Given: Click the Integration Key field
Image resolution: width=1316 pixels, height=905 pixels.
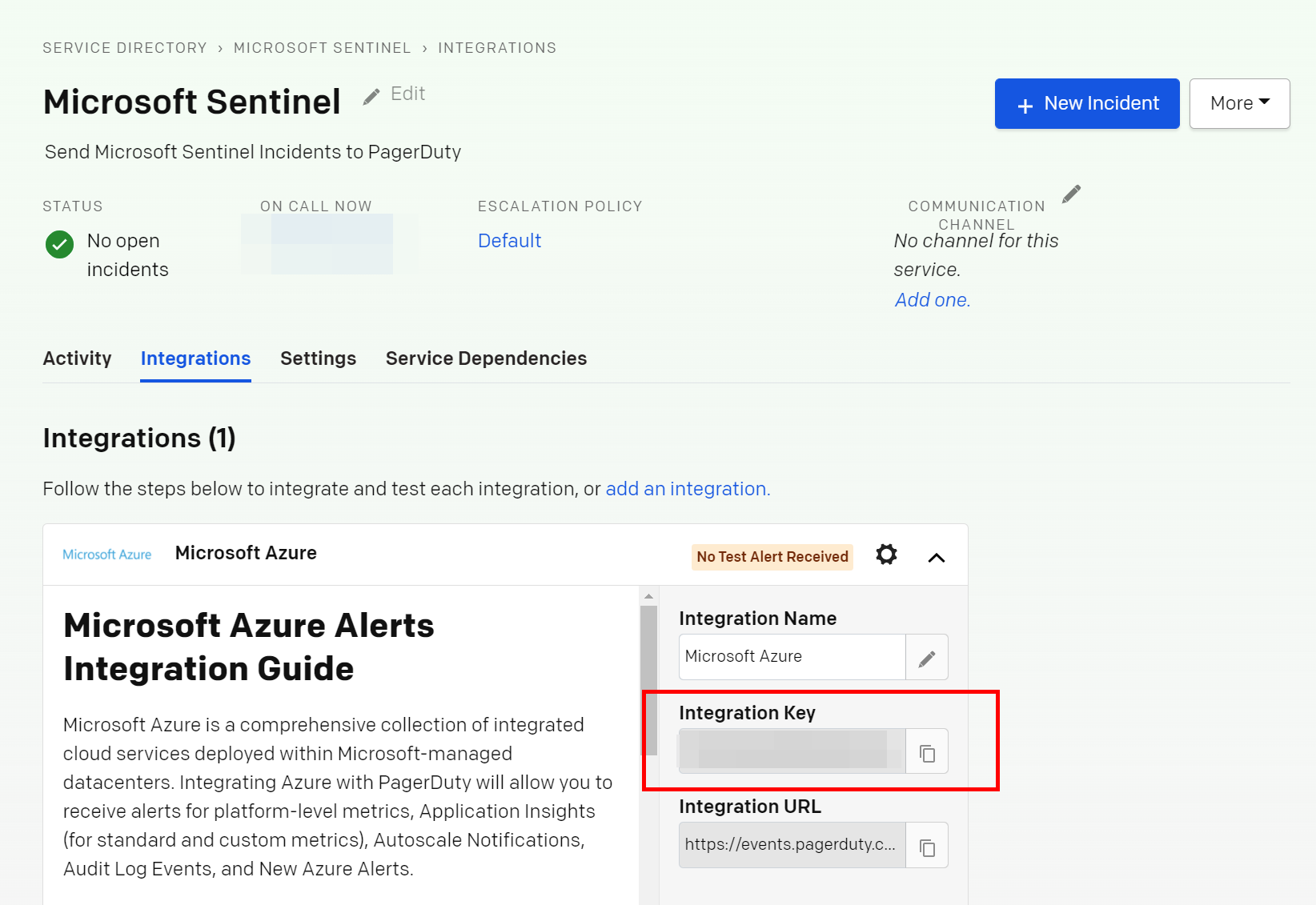Looking at the screenshot, I should pyautogui.click(x=792, y=751).
